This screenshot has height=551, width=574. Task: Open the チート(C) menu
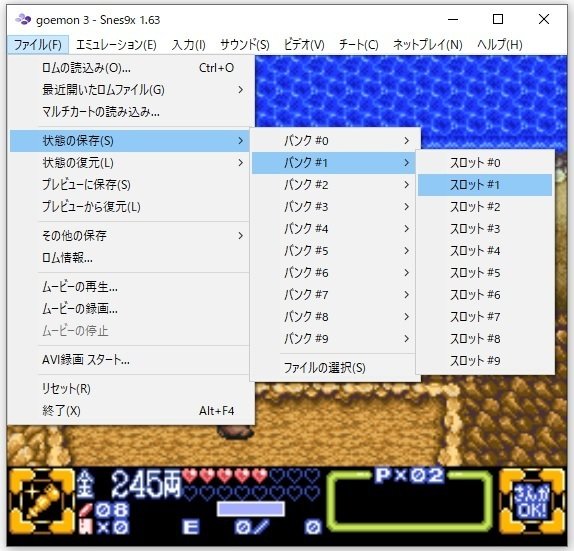click(358, 45)
